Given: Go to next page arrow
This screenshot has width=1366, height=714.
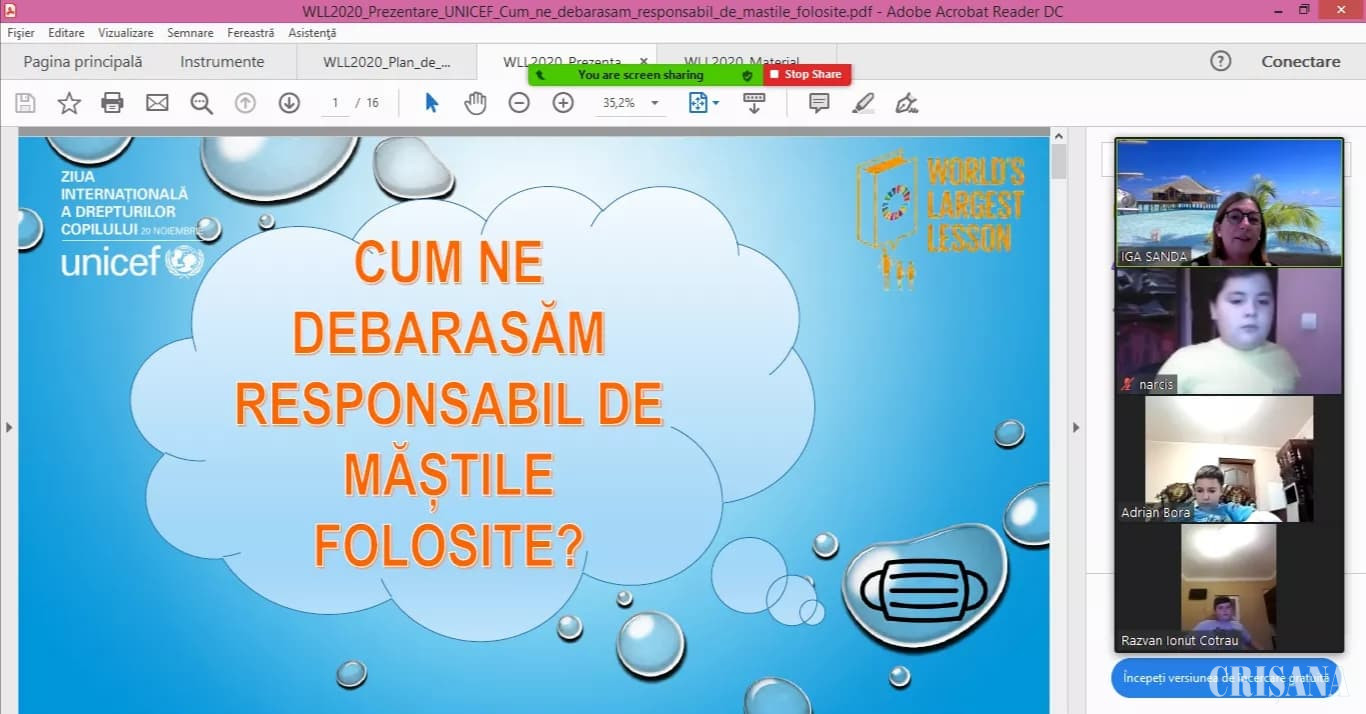Looking at the screenshot, I should pyautogui.click(x=289, y=103).
